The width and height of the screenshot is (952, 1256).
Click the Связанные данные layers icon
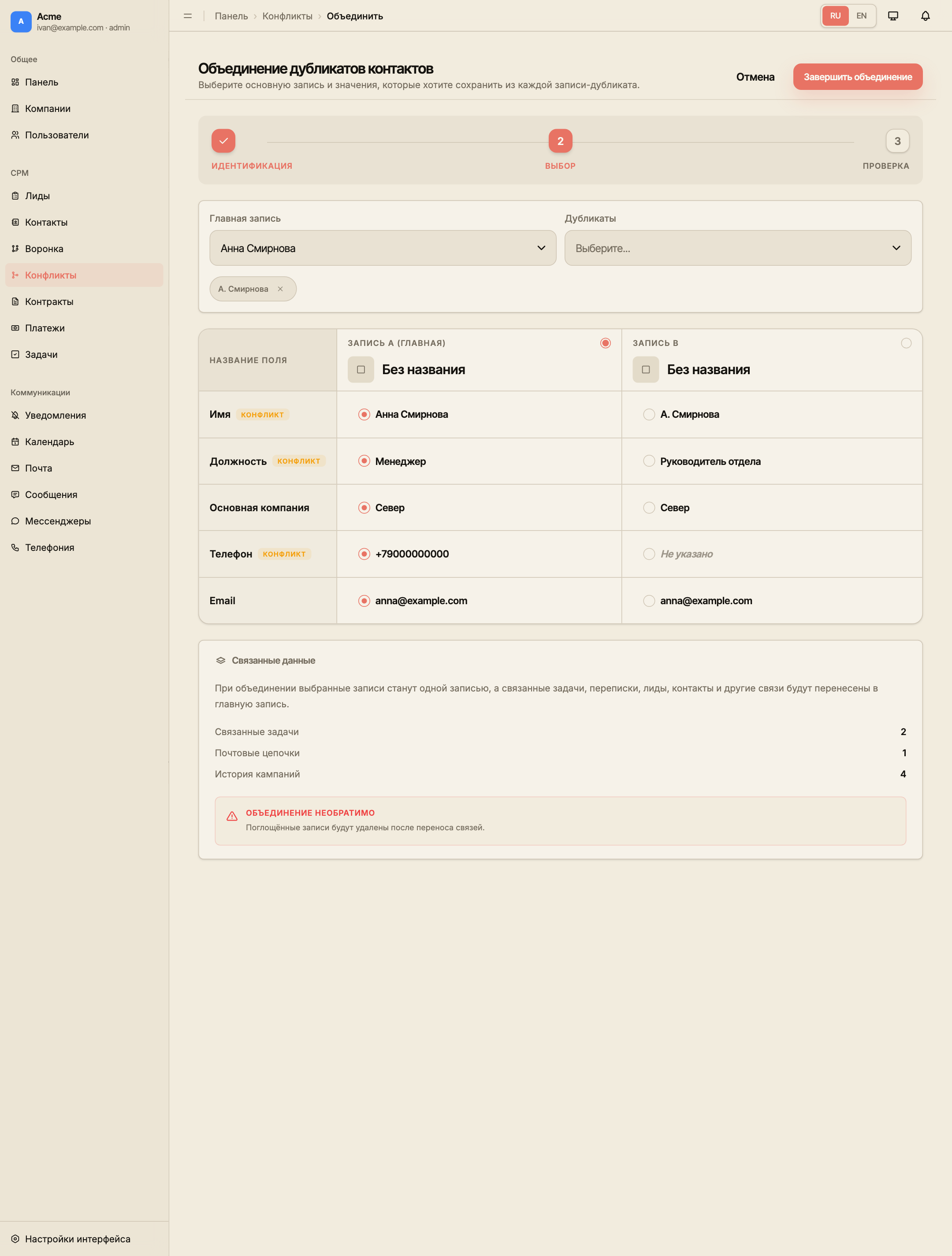(221, 660)
